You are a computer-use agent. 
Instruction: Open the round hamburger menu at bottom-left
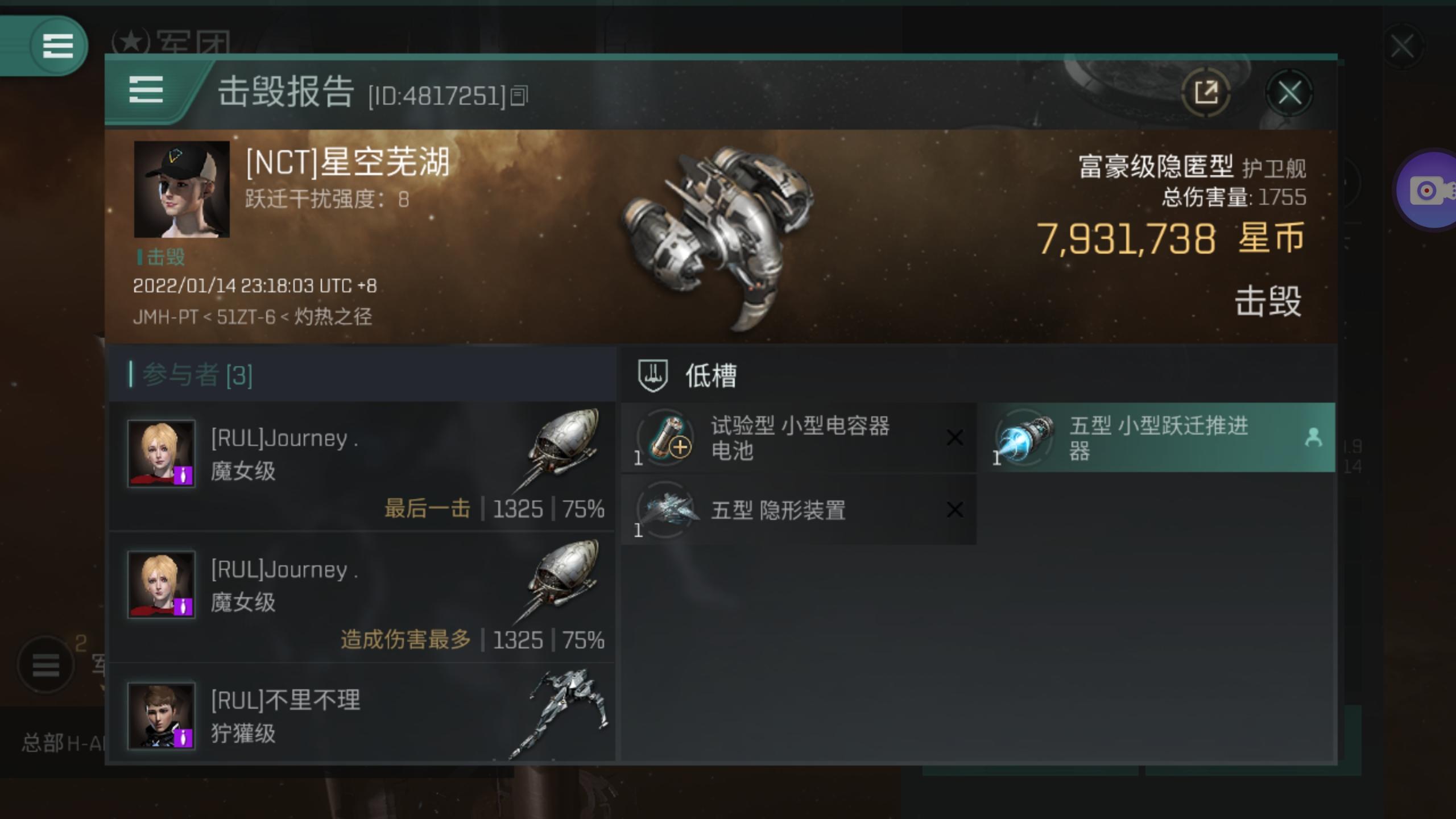coord(45,664)
